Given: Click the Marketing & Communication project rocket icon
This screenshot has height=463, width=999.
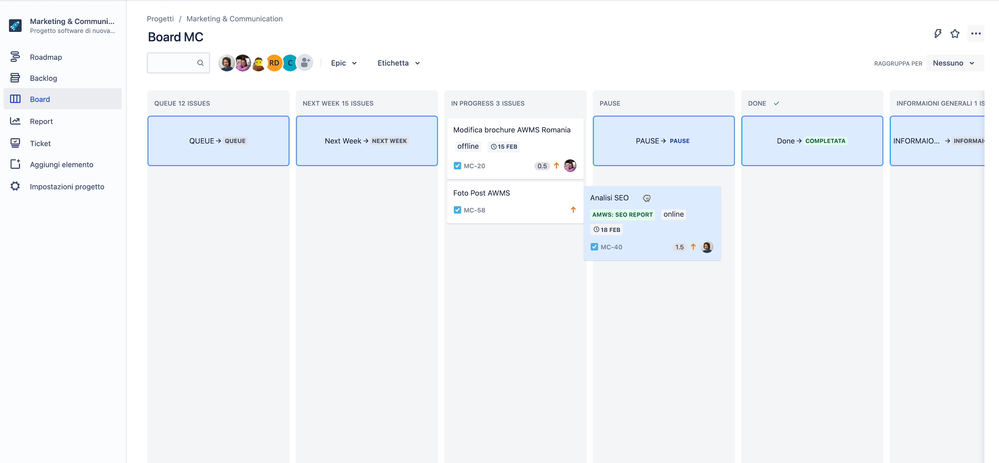Looking at the screenshot, I should click(x=15, y=26).
